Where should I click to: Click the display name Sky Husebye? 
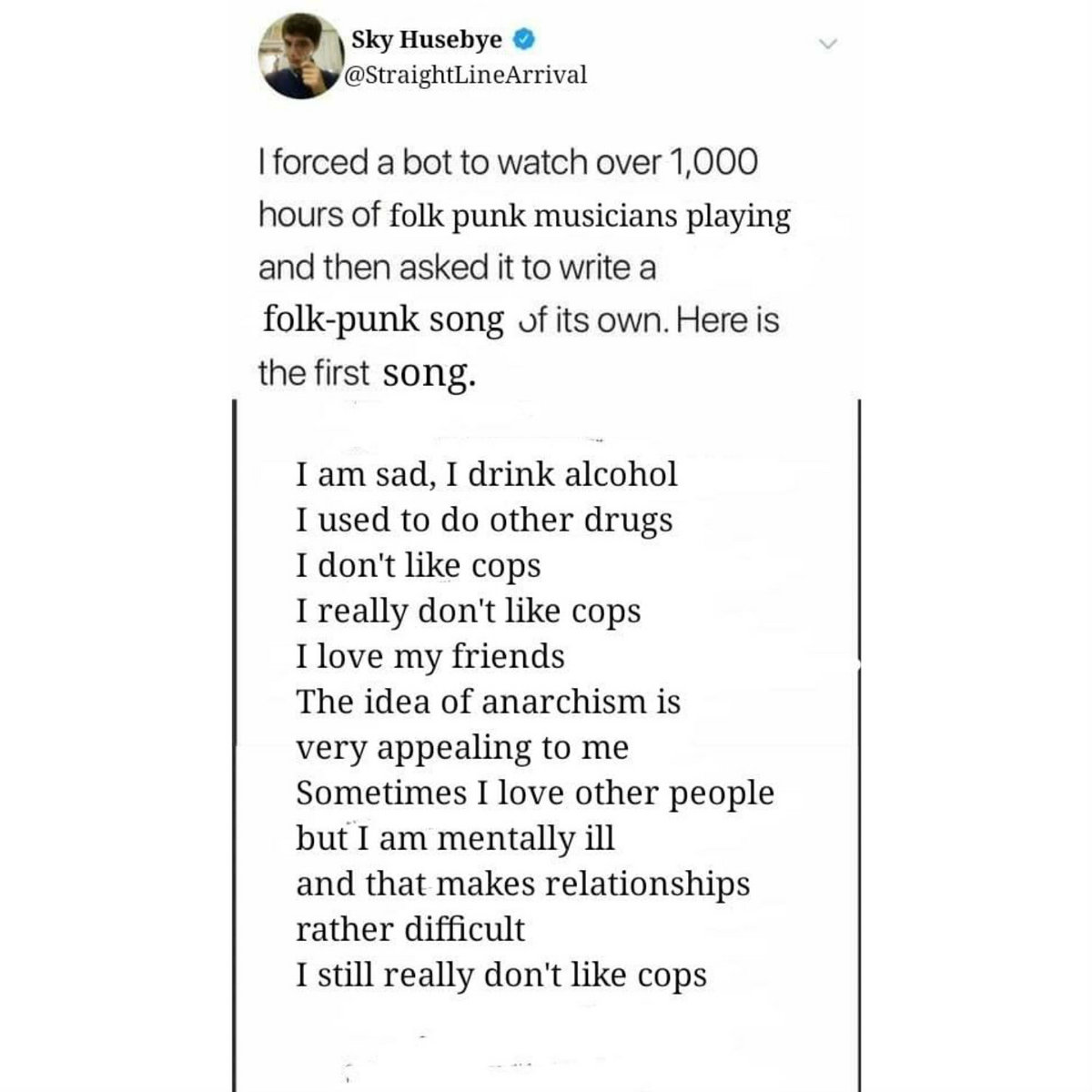[427, 41]
